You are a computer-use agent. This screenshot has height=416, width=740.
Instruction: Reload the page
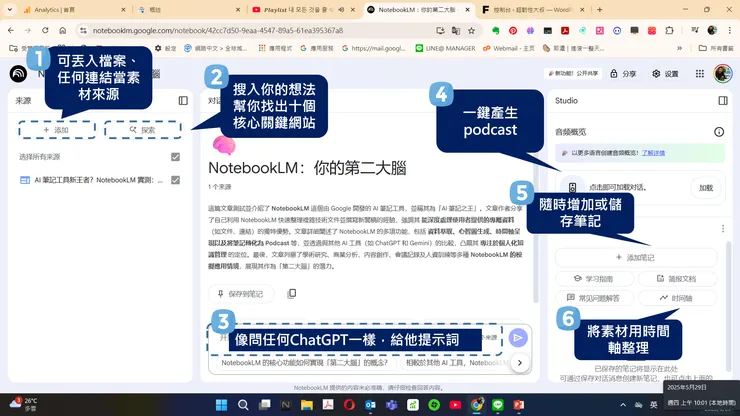tap(45, 30)
